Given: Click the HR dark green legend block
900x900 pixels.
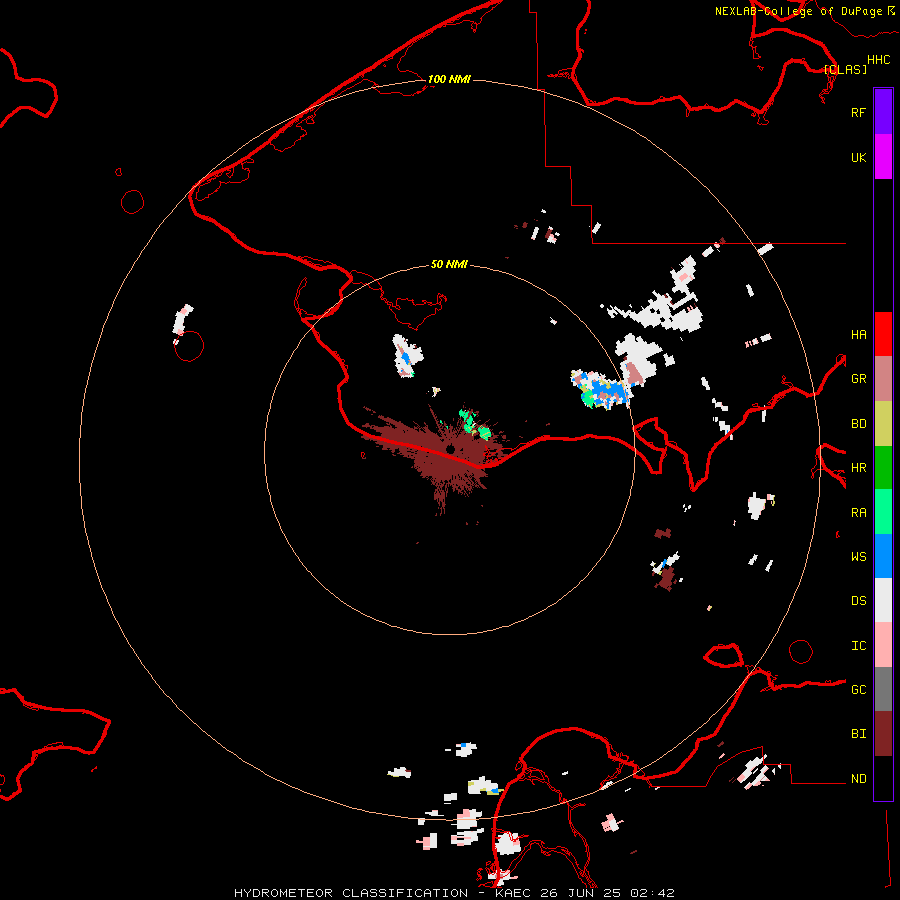Looking at the screenshot, I should [x=883, y=468].
